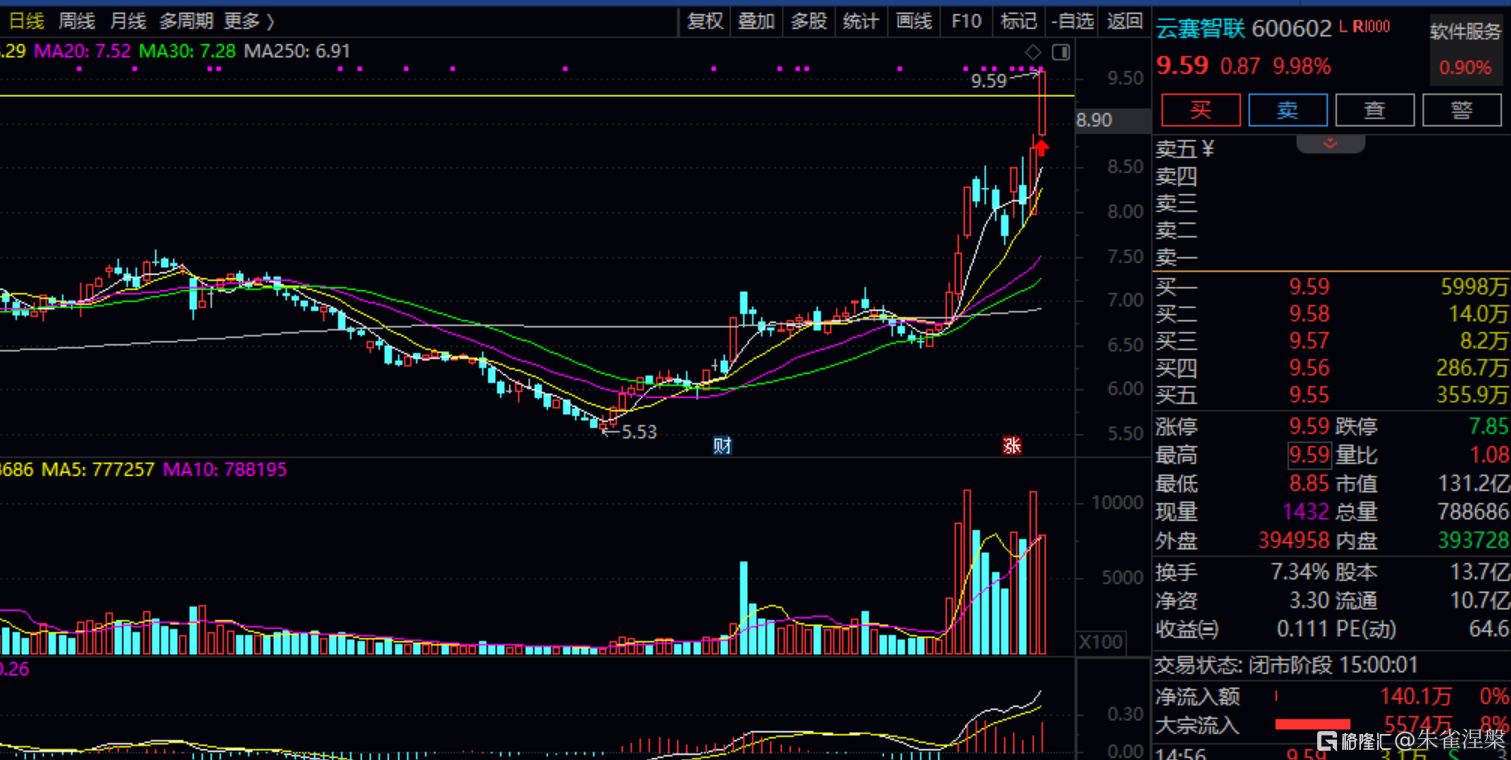
Task: Toggle the side panel layout icon
Action: coord(1061,52)
